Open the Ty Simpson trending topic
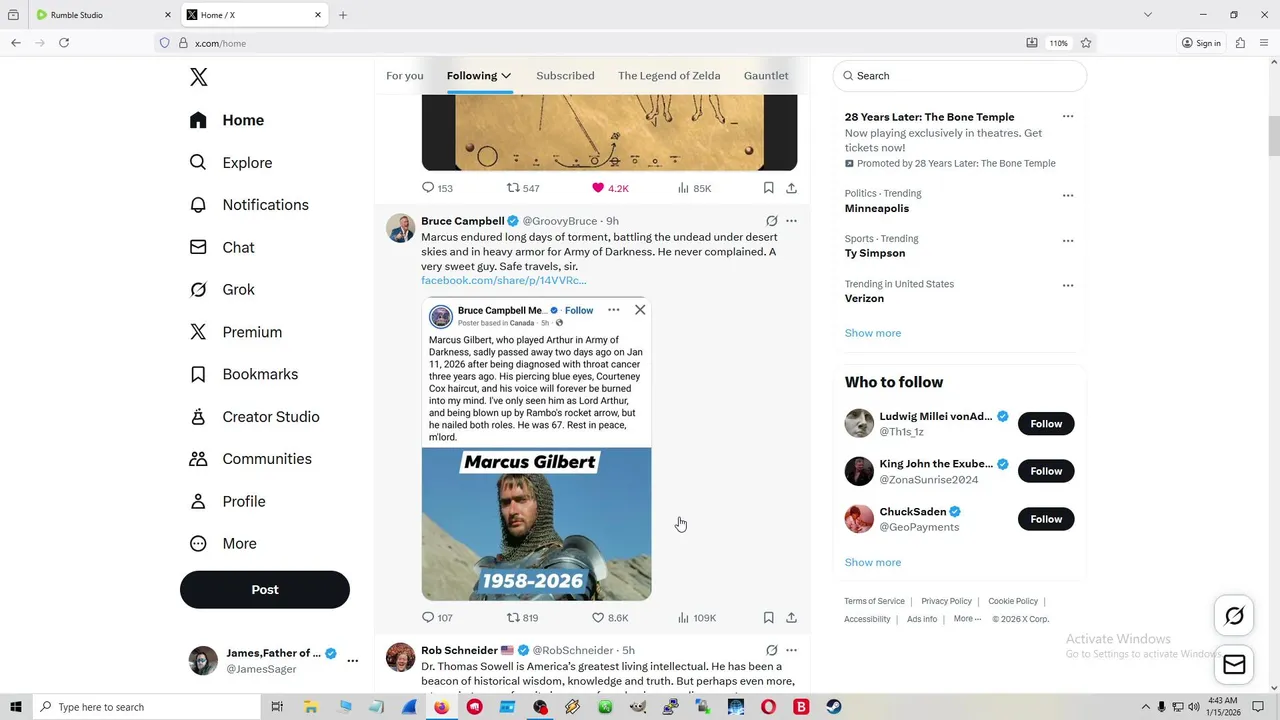This screenshot has width=1280, height=720. tap(875, 254)
